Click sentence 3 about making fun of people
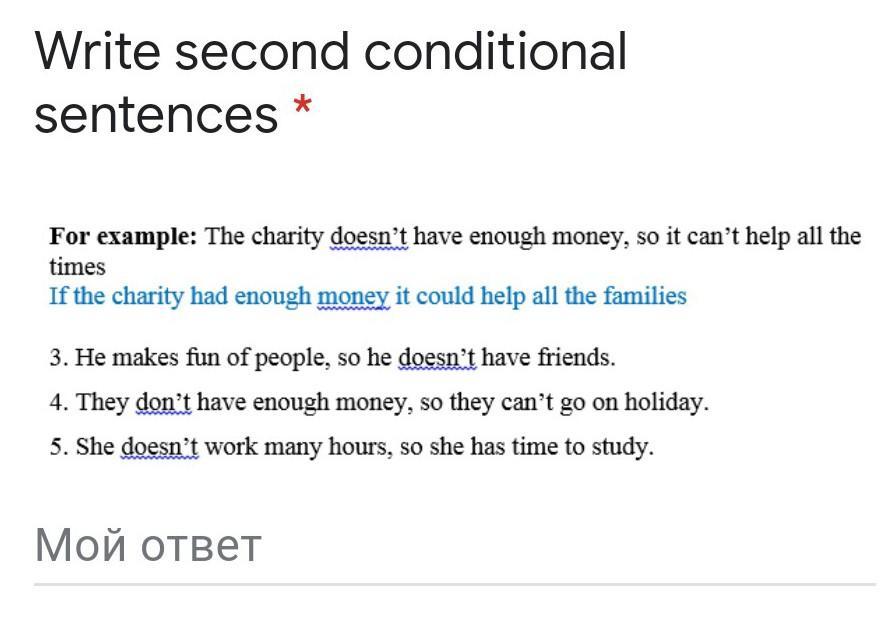Image resolution: width=880 pixels, height=640 pixels. 332,358
